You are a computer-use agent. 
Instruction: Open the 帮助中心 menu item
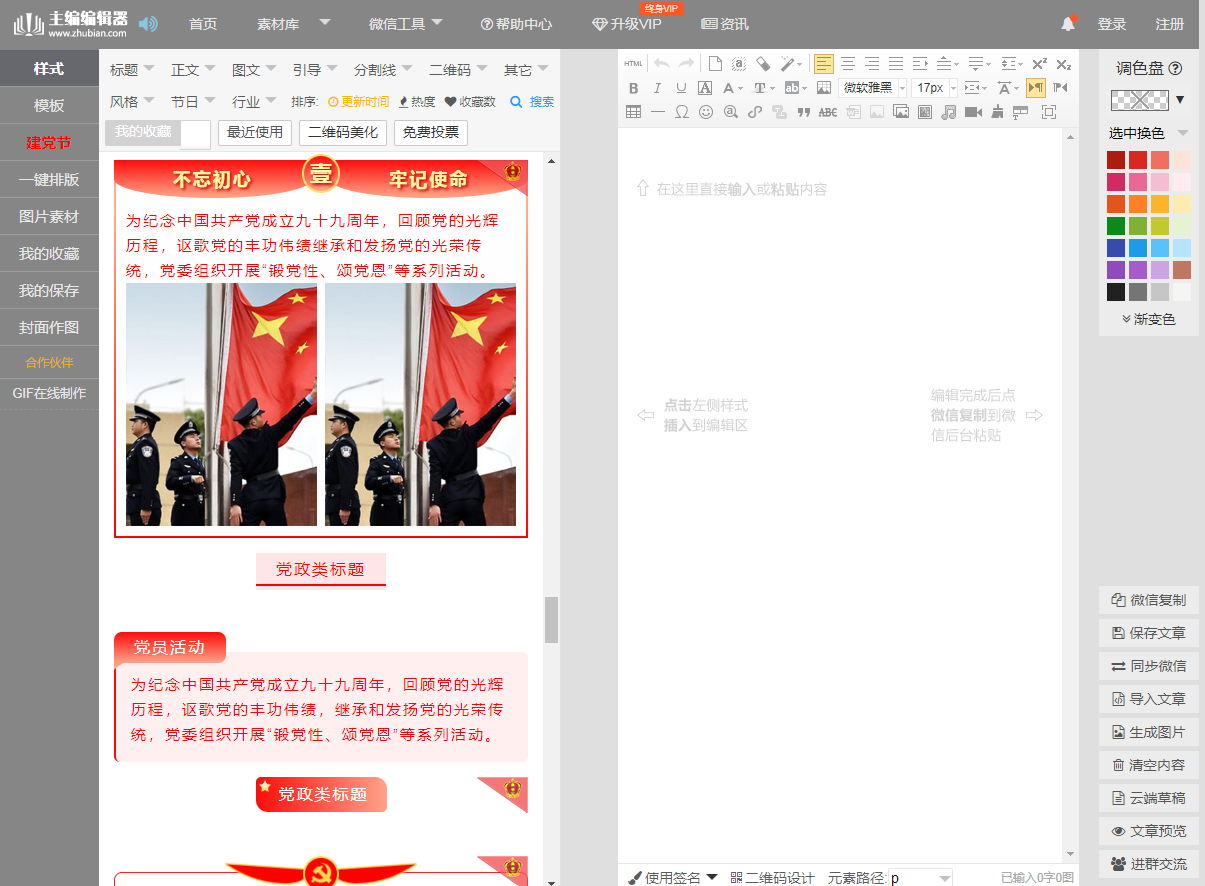[x=516, y=24]
